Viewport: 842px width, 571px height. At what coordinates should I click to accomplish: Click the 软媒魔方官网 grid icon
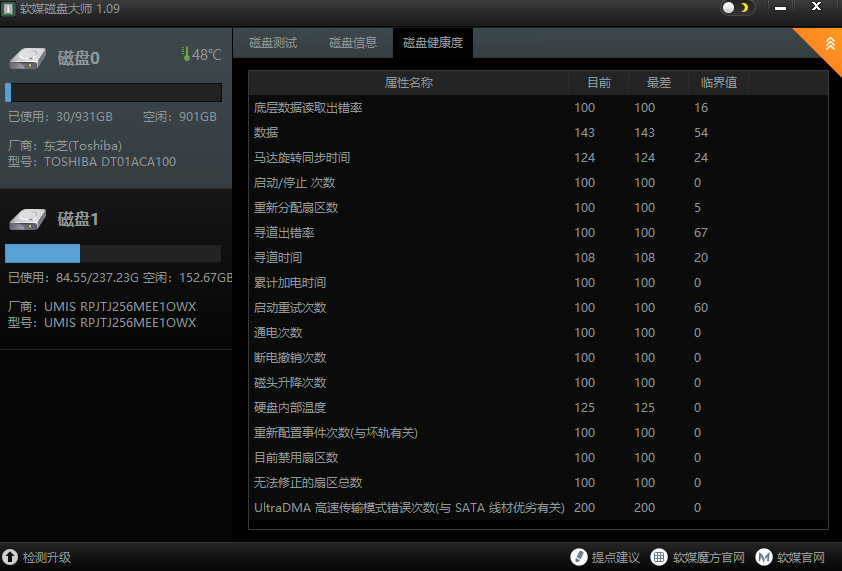pyautogui.click(x=659, y=557)
